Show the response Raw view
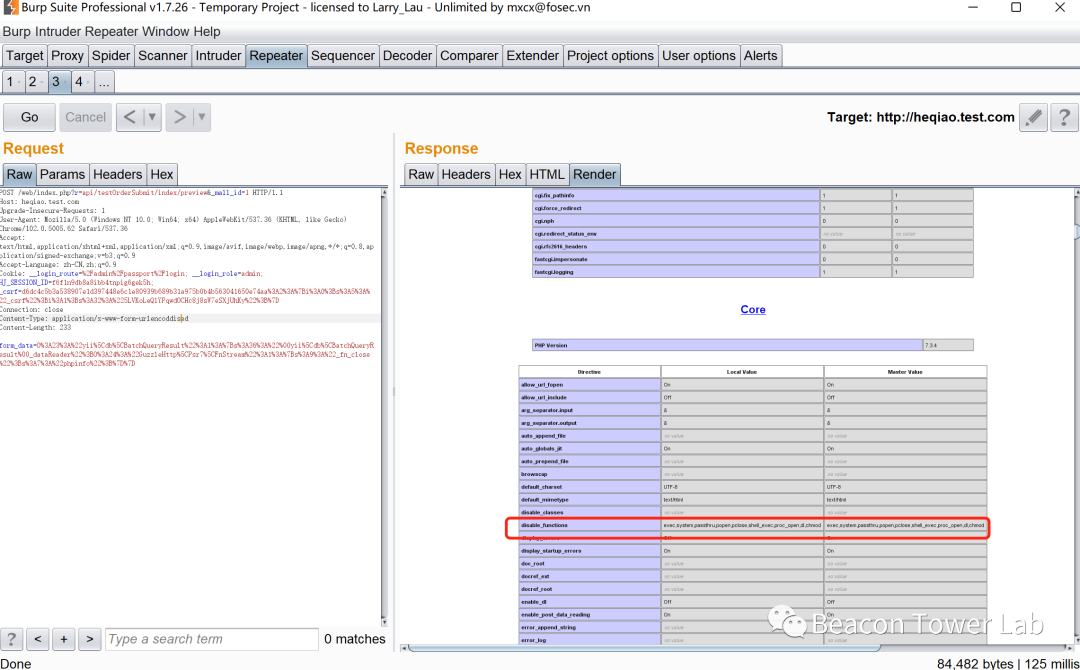Image resolution: width=1080 pixels, height=670 pixels. 421,174
